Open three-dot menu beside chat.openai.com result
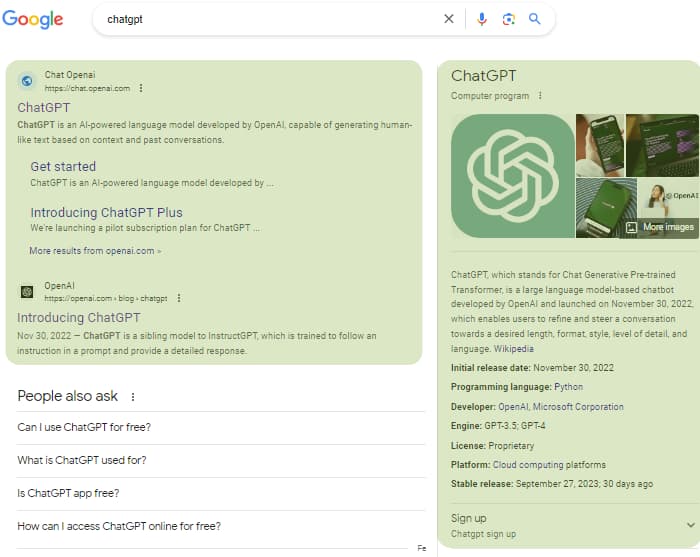The image size is (700, 557). (x=141, y=88)
